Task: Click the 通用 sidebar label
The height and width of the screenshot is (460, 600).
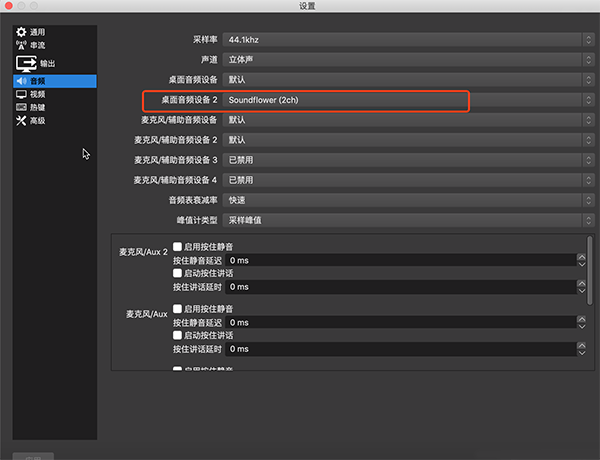Action: (x=38, y=32)
